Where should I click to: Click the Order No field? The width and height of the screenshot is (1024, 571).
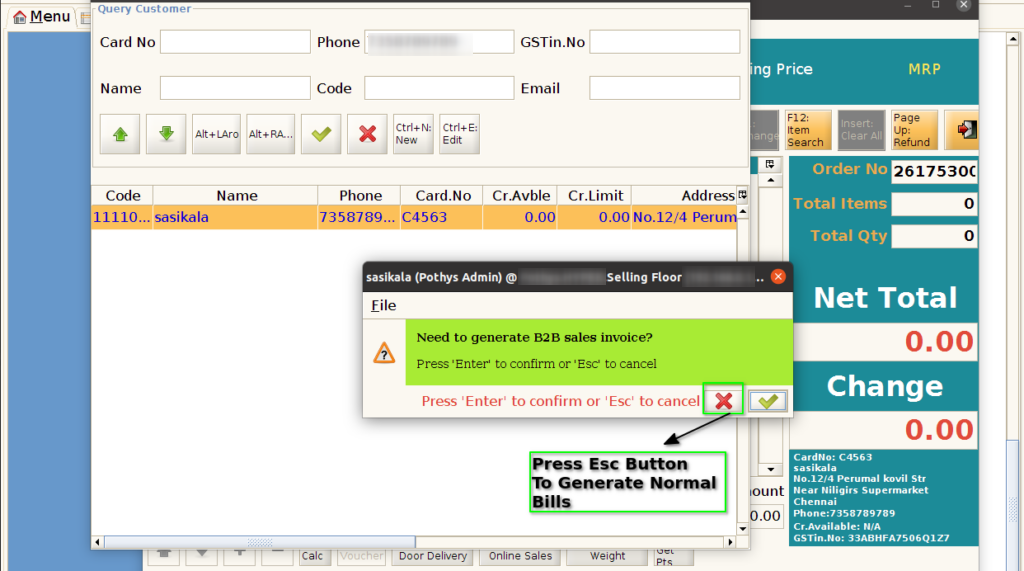pos(934,171)
